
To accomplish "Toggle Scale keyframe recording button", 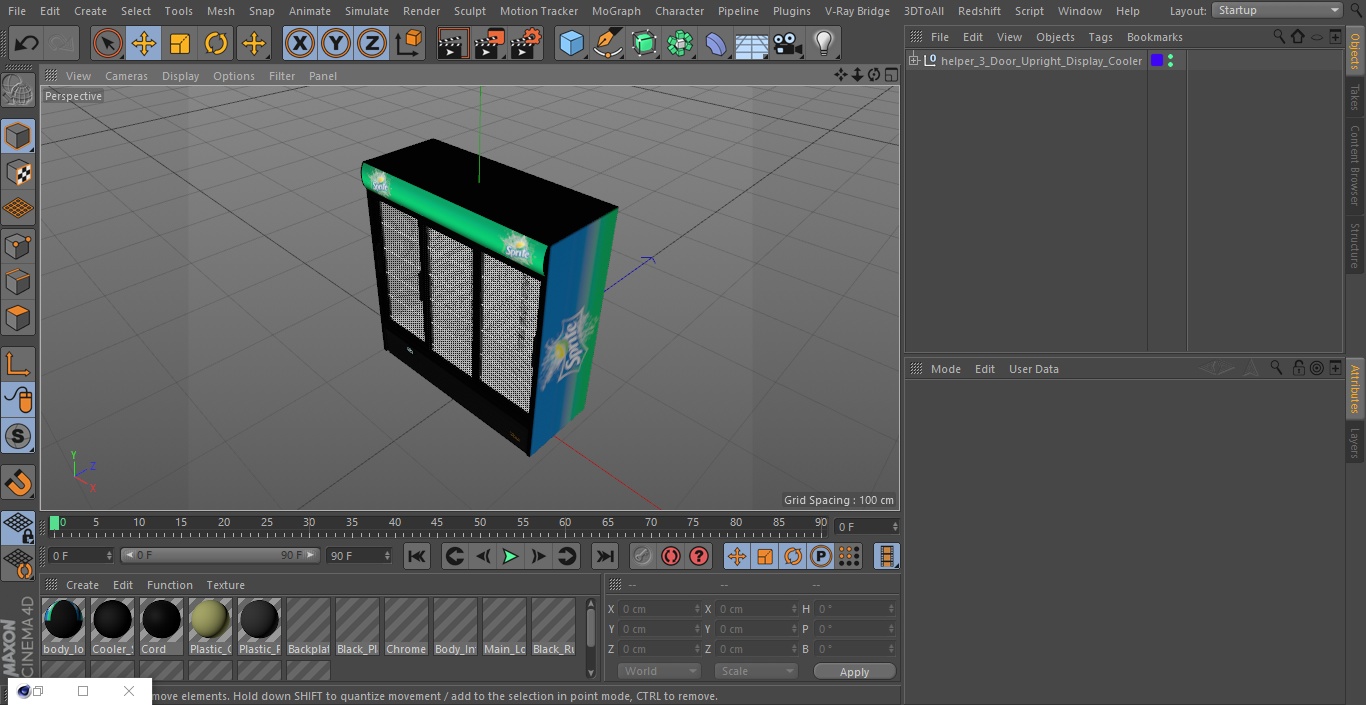I will (x=765, y=556).
